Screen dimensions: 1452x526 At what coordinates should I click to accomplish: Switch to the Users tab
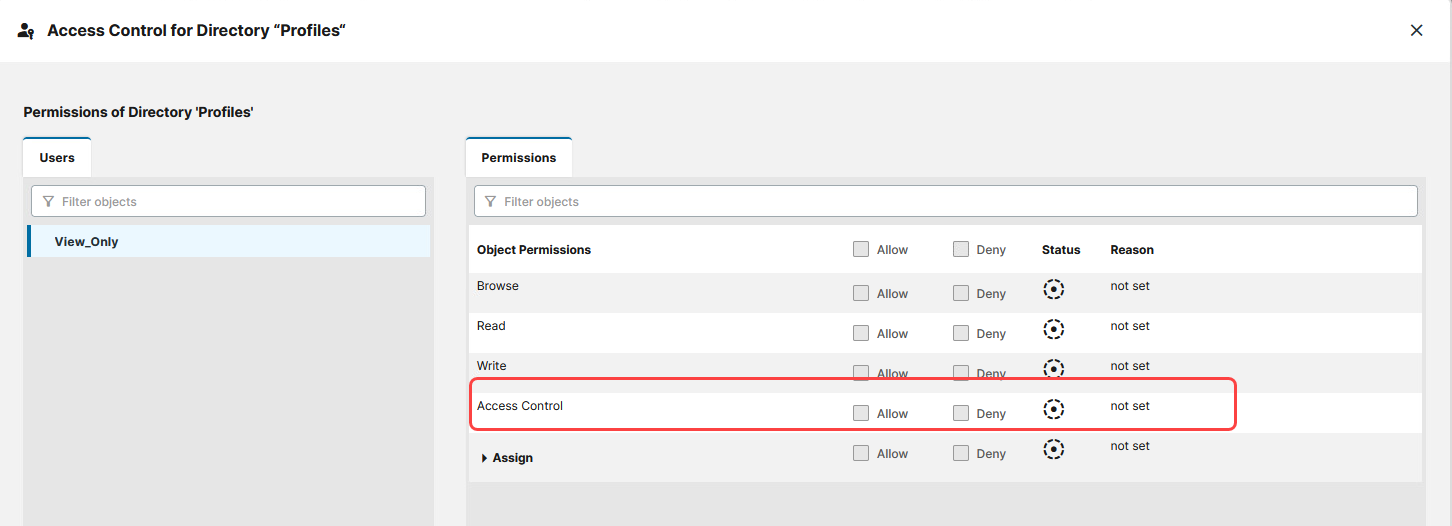pyautogui.click(x=57, y=158)
